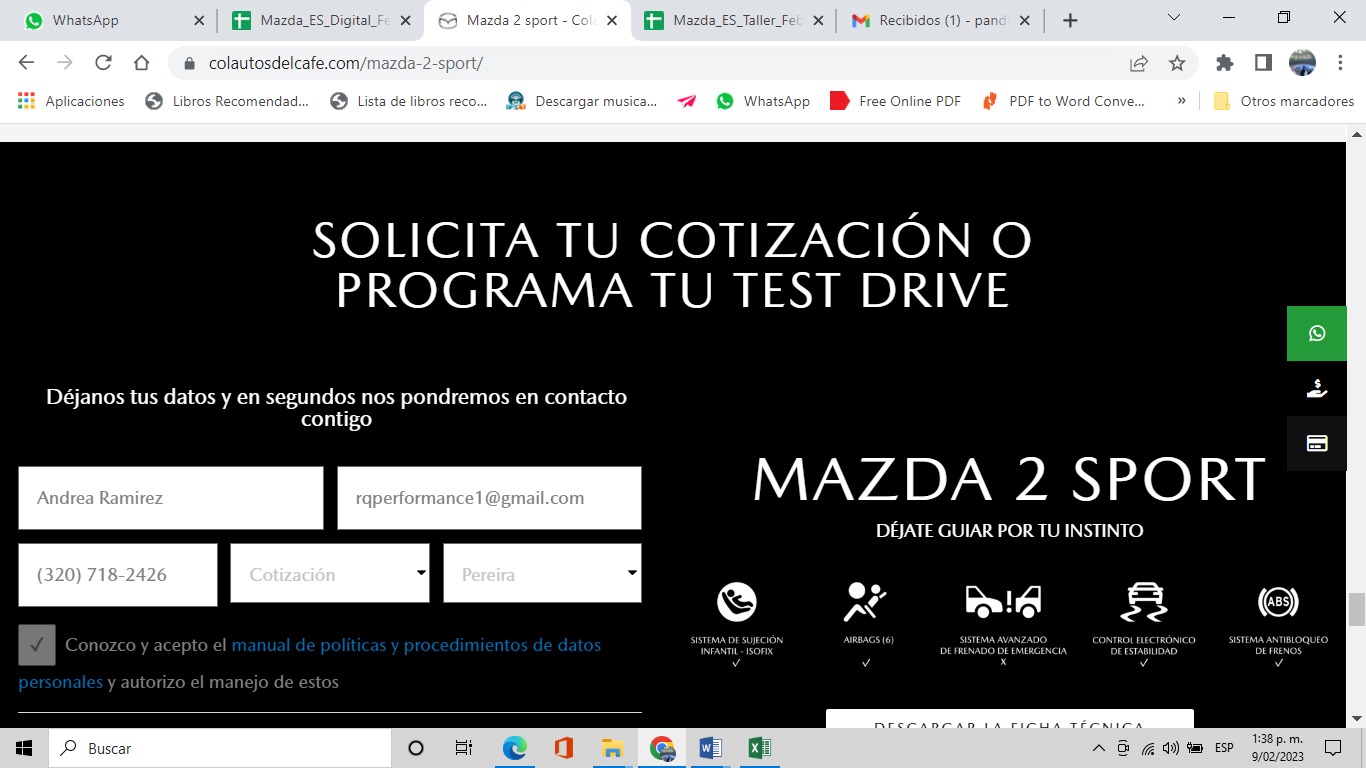
Task: Click the credit card side icon
Action: [x=1316, y=443]
